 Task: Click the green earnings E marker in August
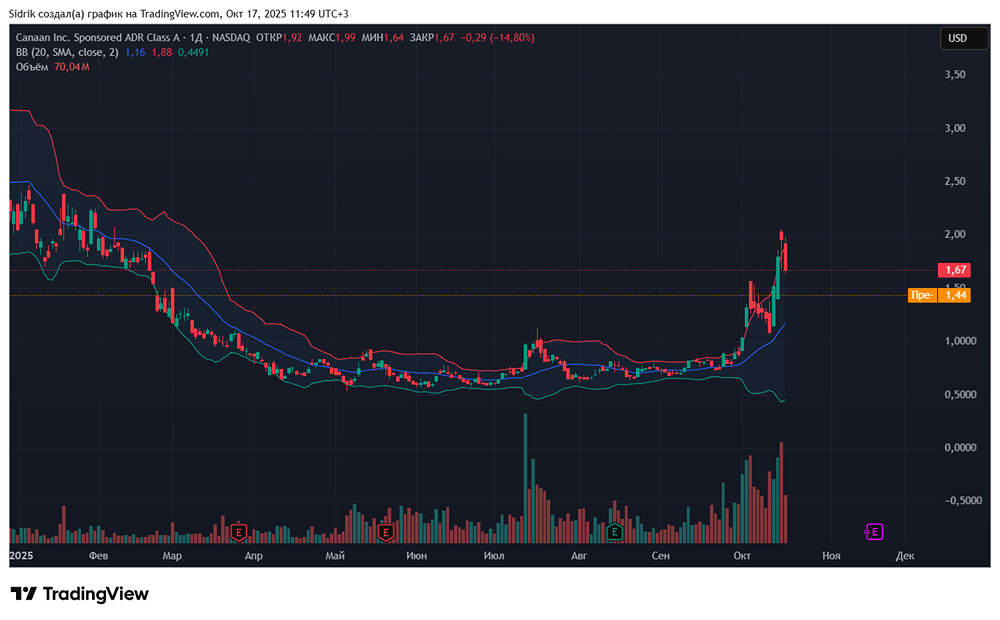click(614, 531)
